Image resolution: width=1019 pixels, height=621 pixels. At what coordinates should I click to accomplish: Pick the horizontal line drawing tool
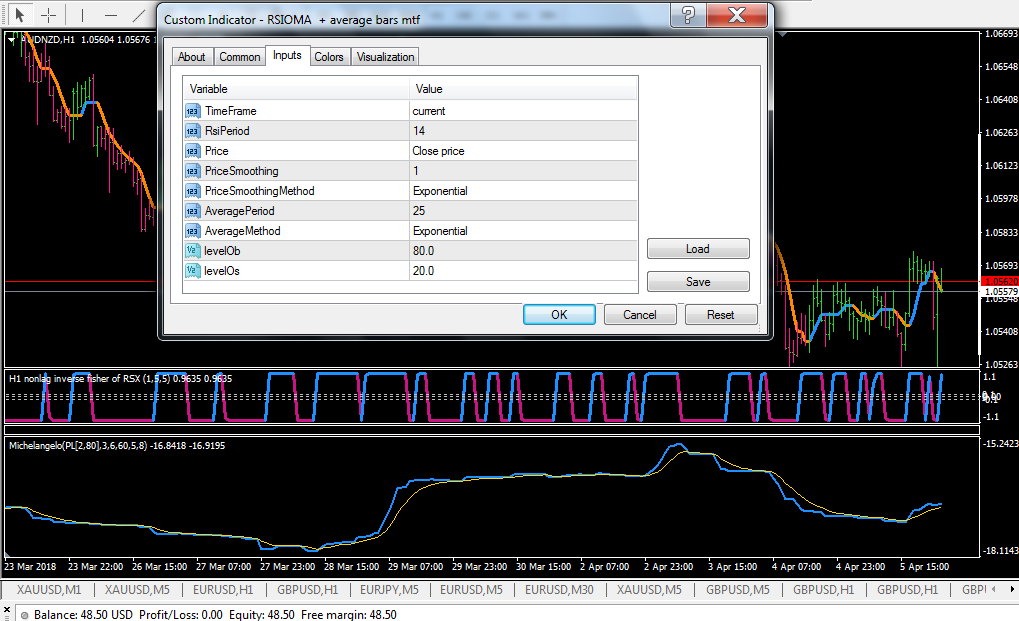tap(111, 15)
